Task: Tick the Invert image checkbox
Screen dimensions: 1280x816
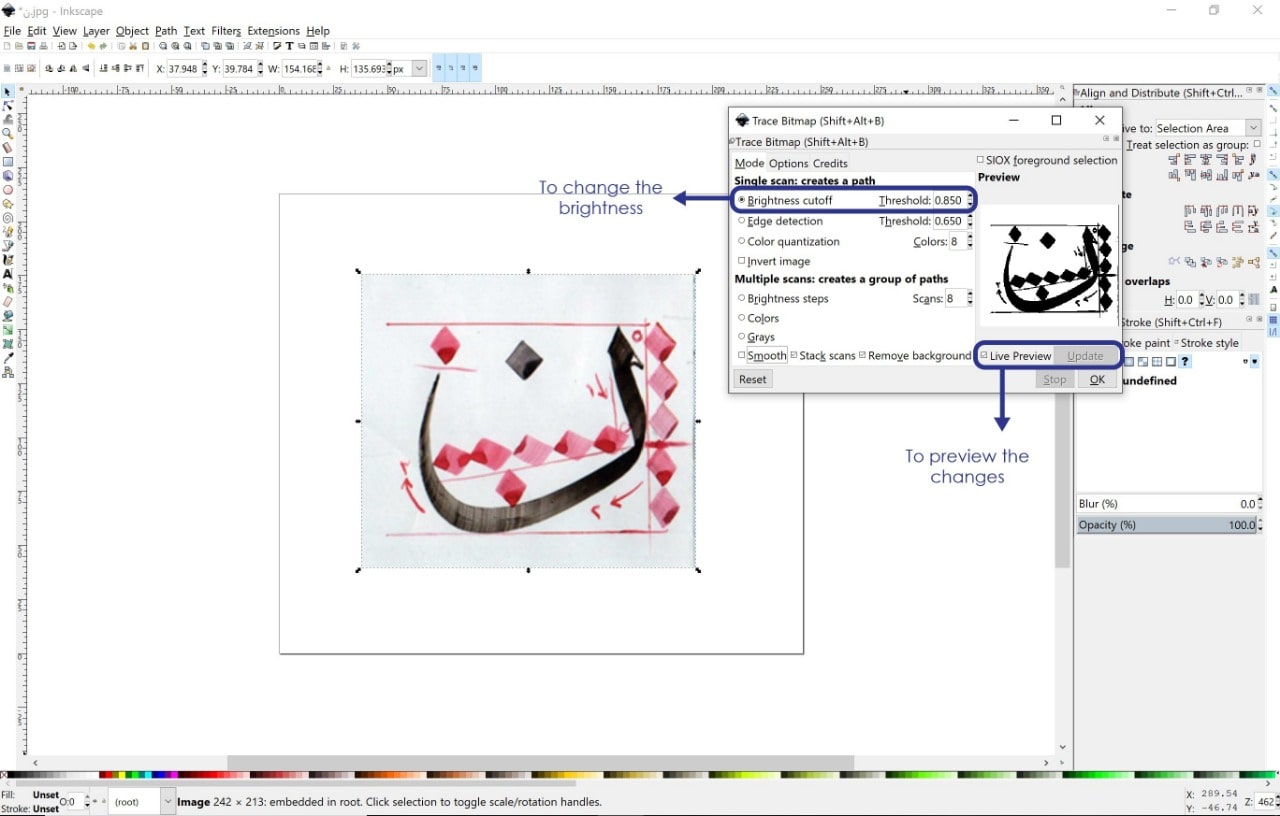Action: (x=741, y=261)
